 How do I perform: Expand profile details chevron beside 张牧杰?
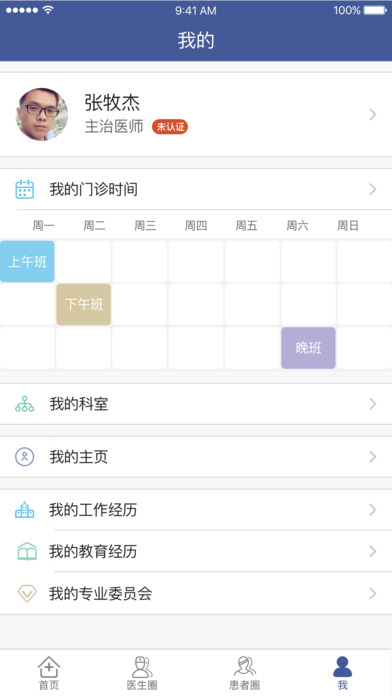373,115
